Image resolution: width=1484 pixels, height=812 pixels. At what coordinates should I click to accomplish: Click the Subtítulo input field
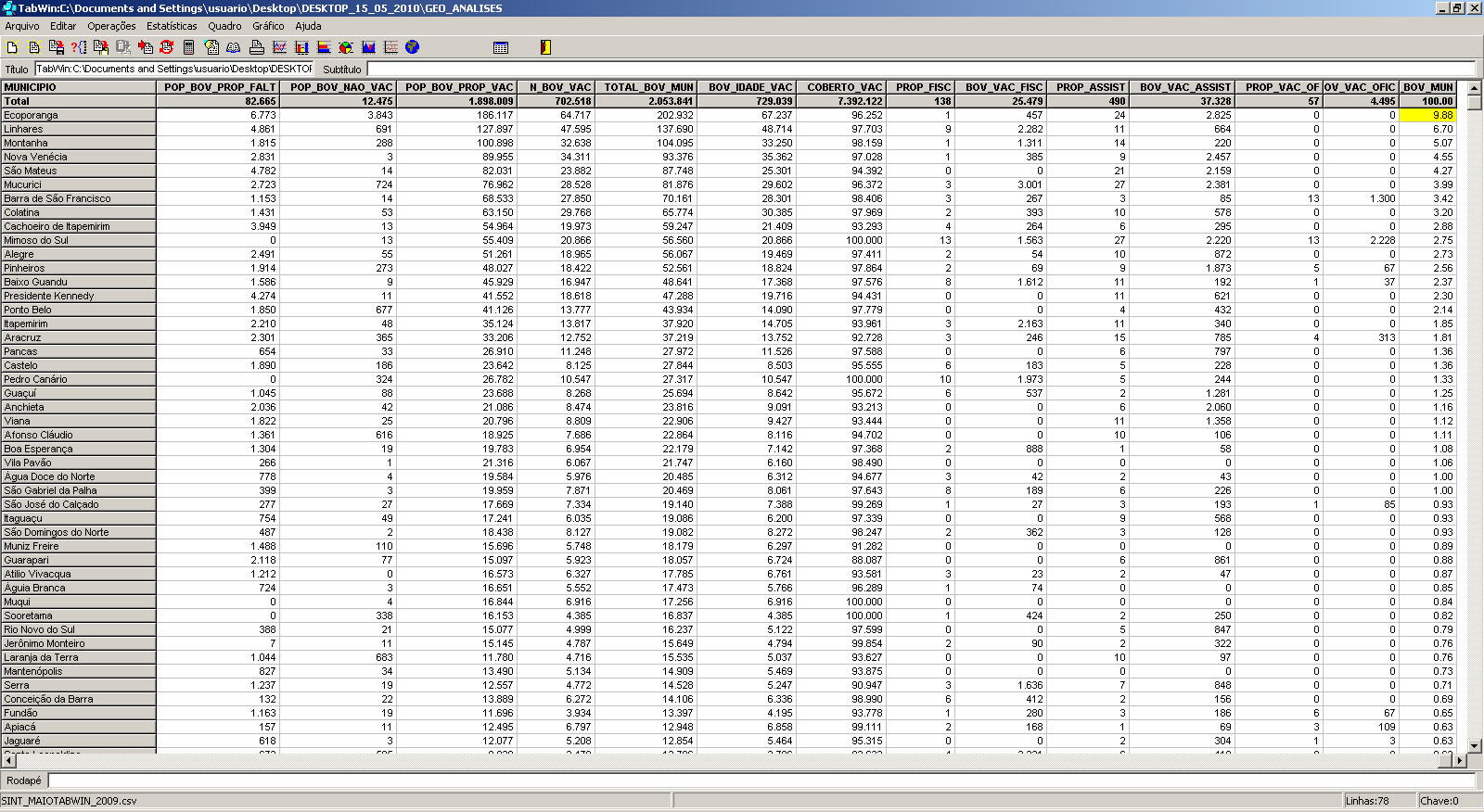click(921, 69)
